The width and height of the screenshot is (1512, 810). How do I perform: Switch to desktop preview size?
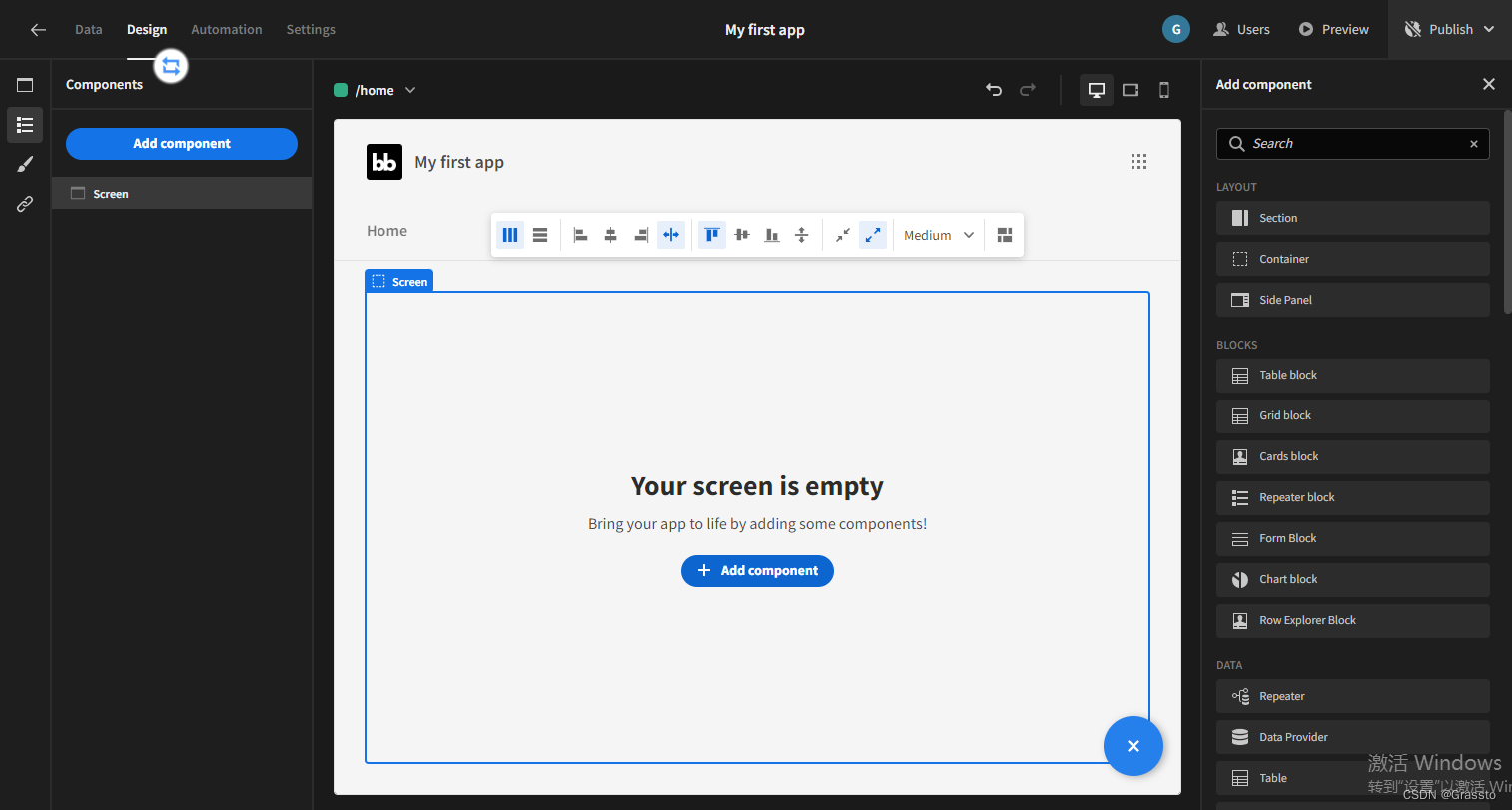click(1097, 90)
